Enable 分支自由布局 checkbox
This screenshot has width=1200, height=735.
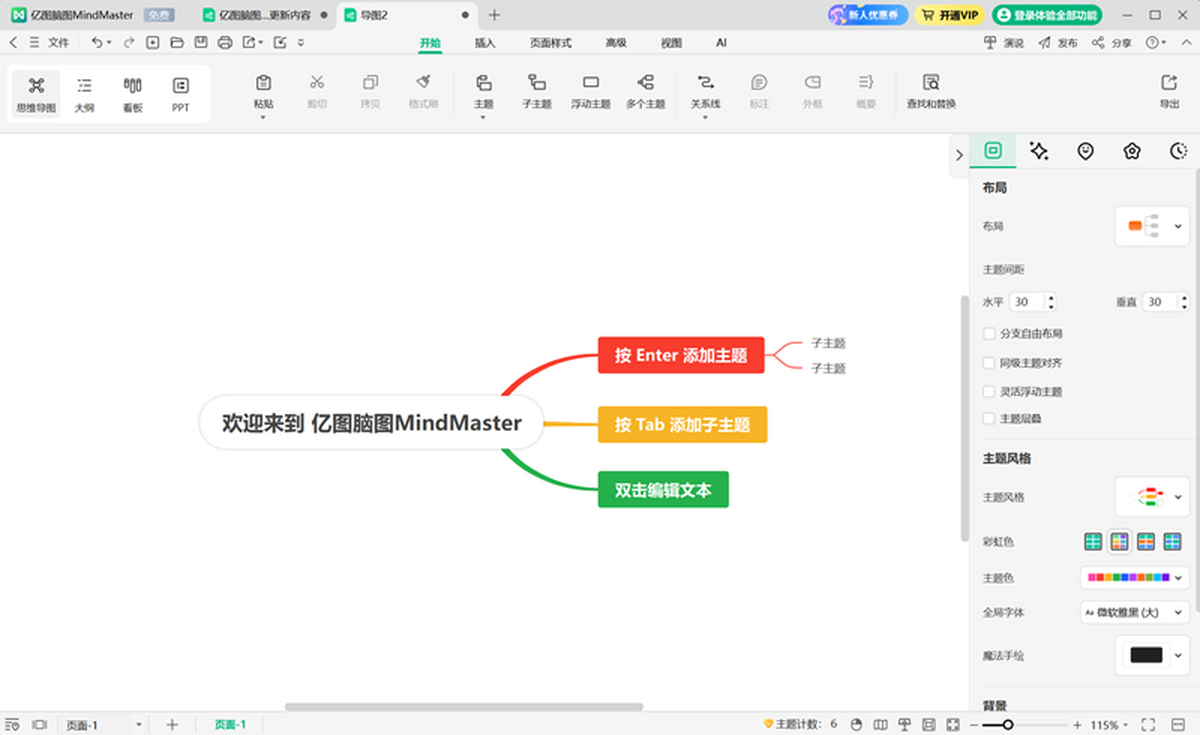coord(989,333)
